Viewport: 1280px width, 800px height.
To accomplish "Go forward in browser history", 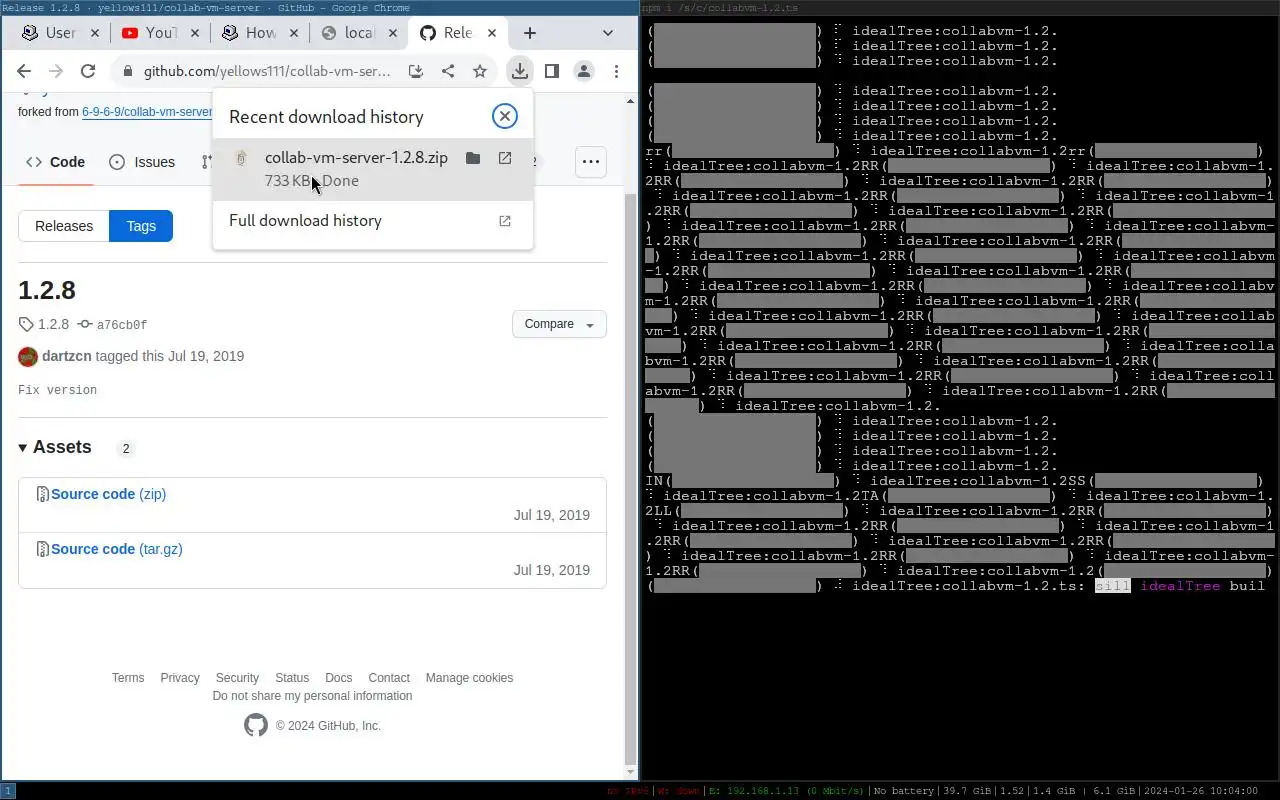I will [56, 71].
